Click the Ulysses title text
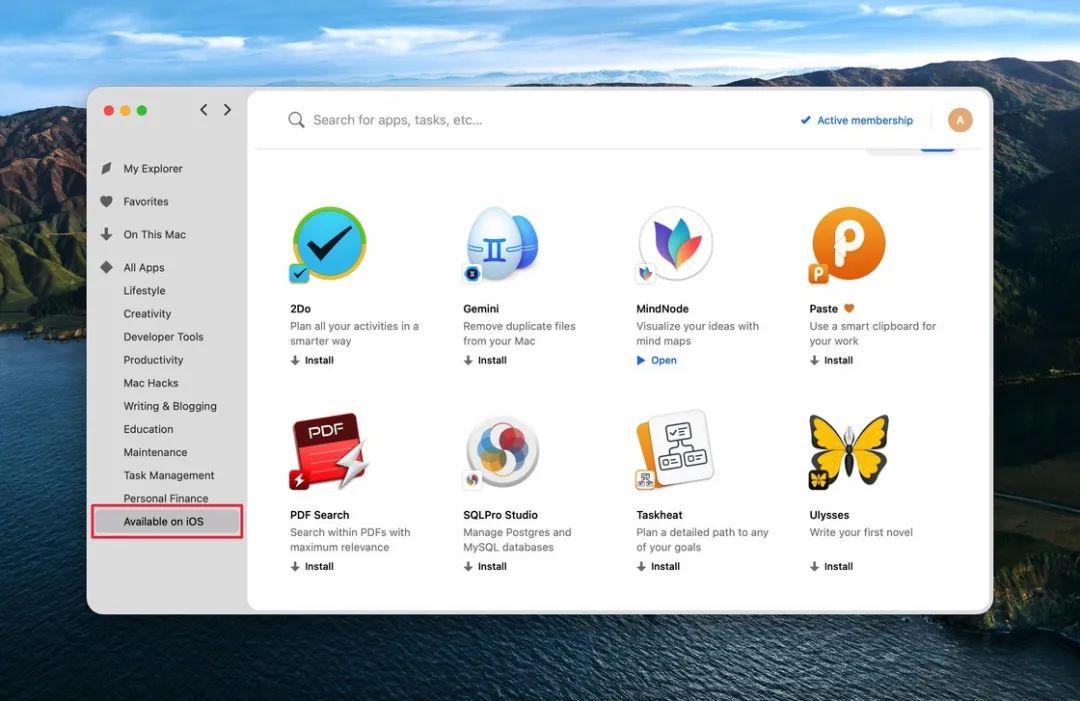Screen dimensions: 1080x701 [829, 514]
